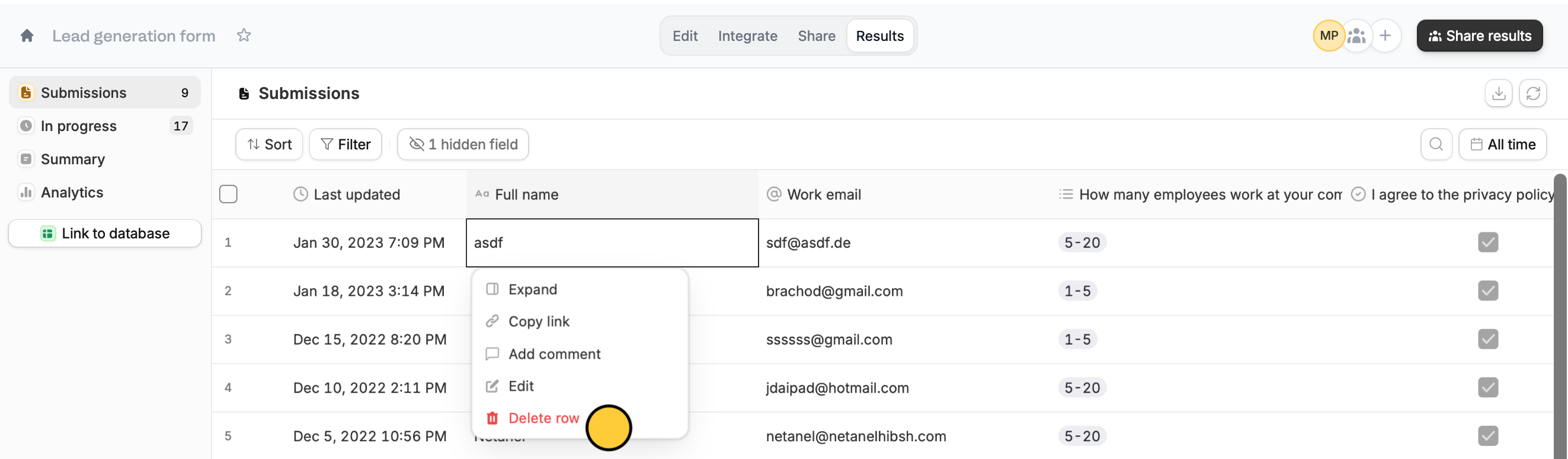1568x459 pixels.
Task: Tick the select-all rows checkbox
Action: click(228, 194)
